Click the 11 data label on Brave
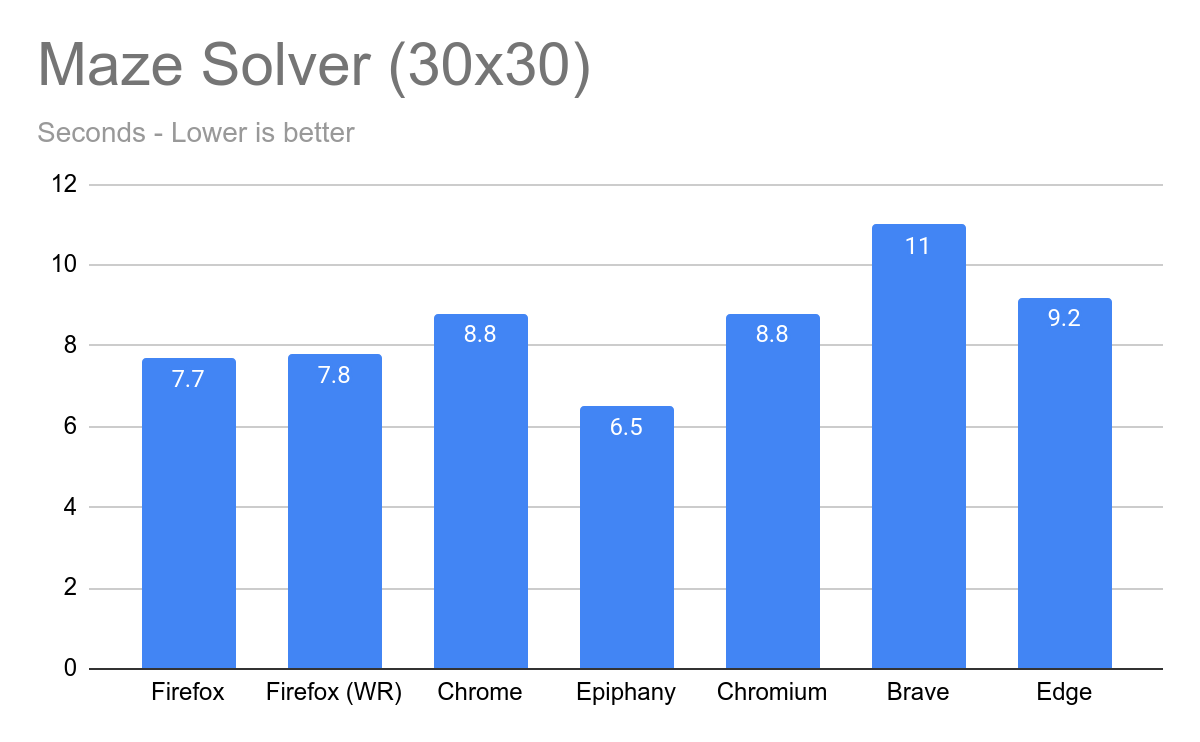 [918, 245]
